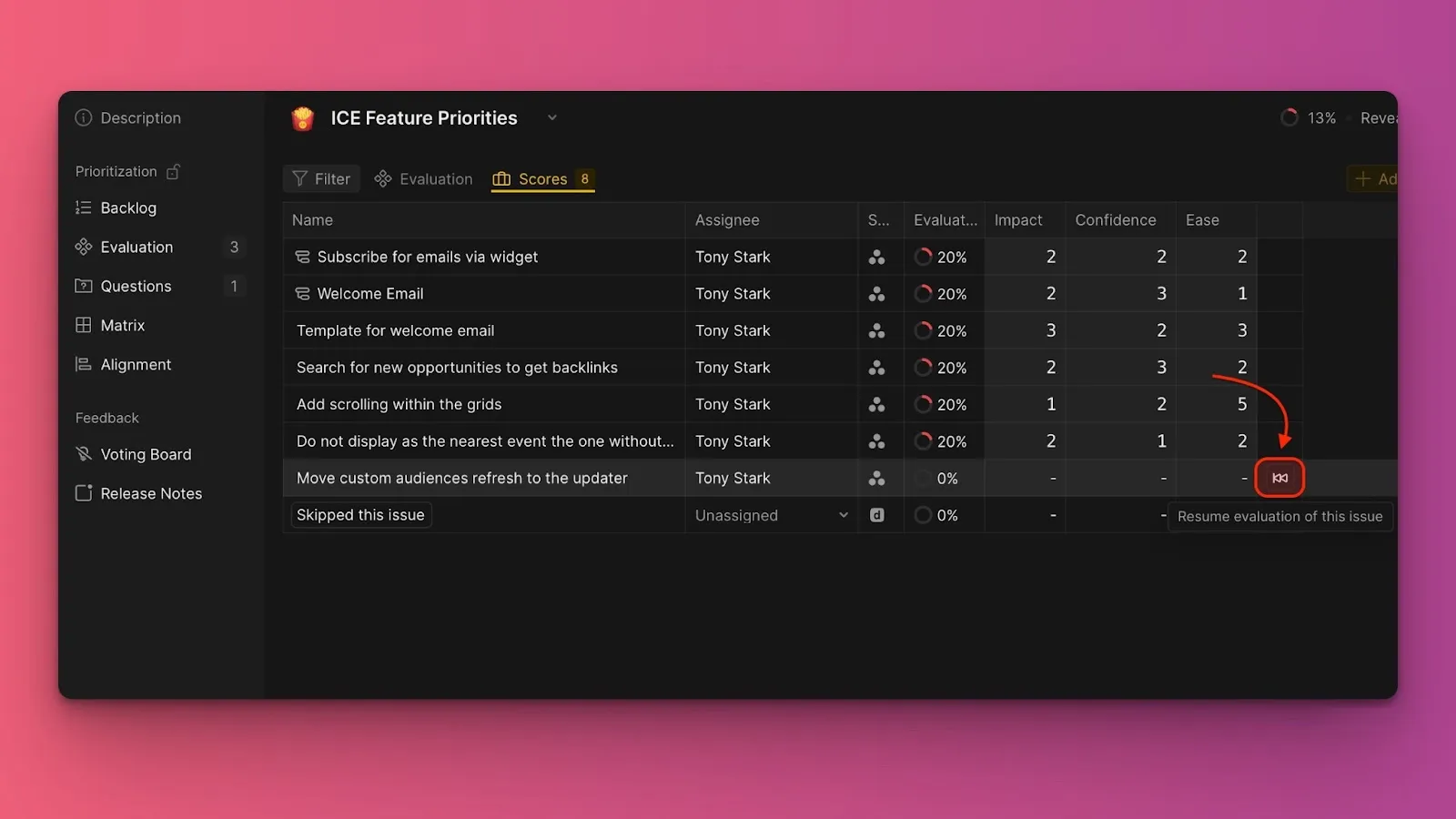Click the Add button at top right

point(1374,179)
